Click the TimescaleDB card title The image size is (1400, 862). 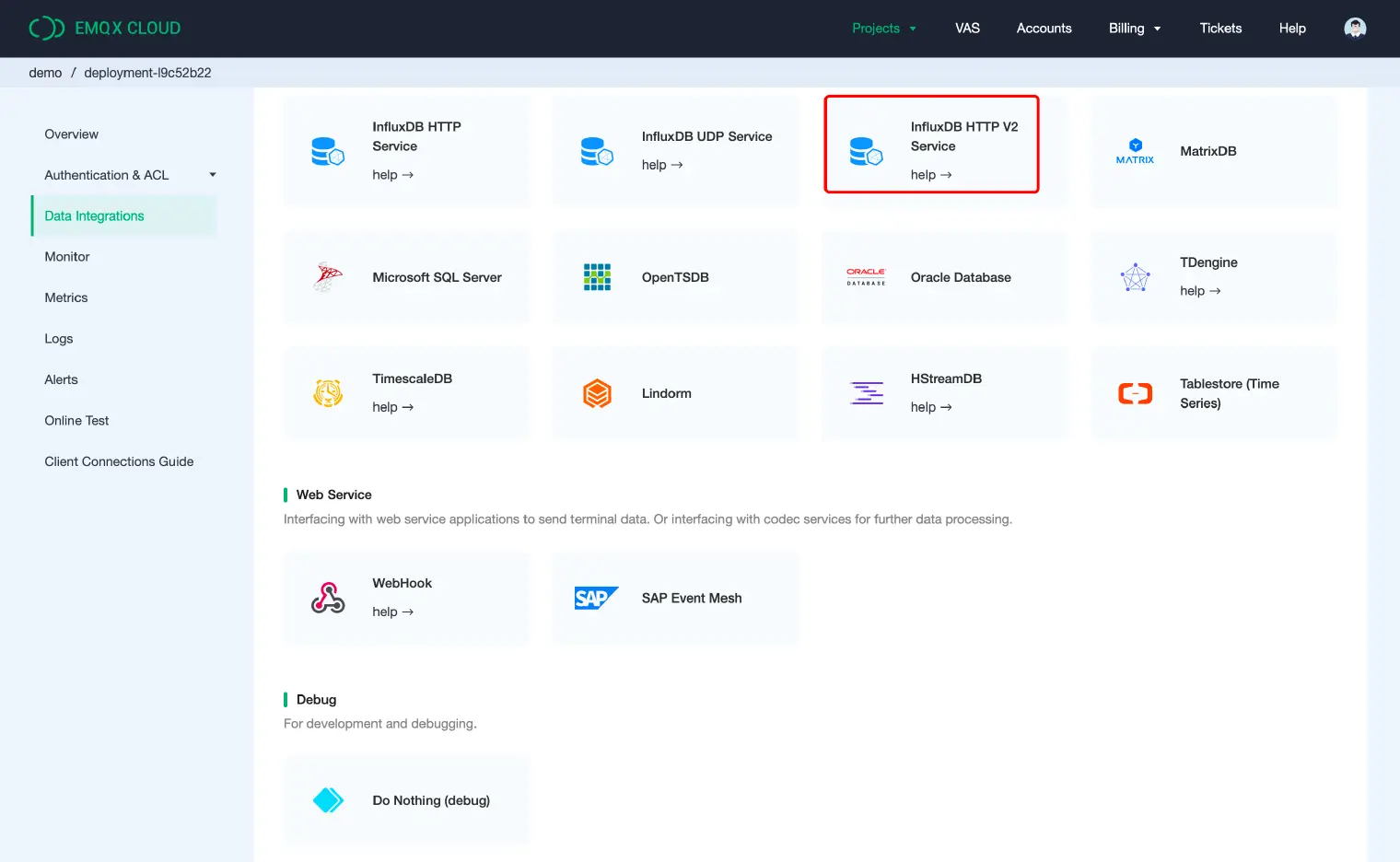[x=412, y=379]
